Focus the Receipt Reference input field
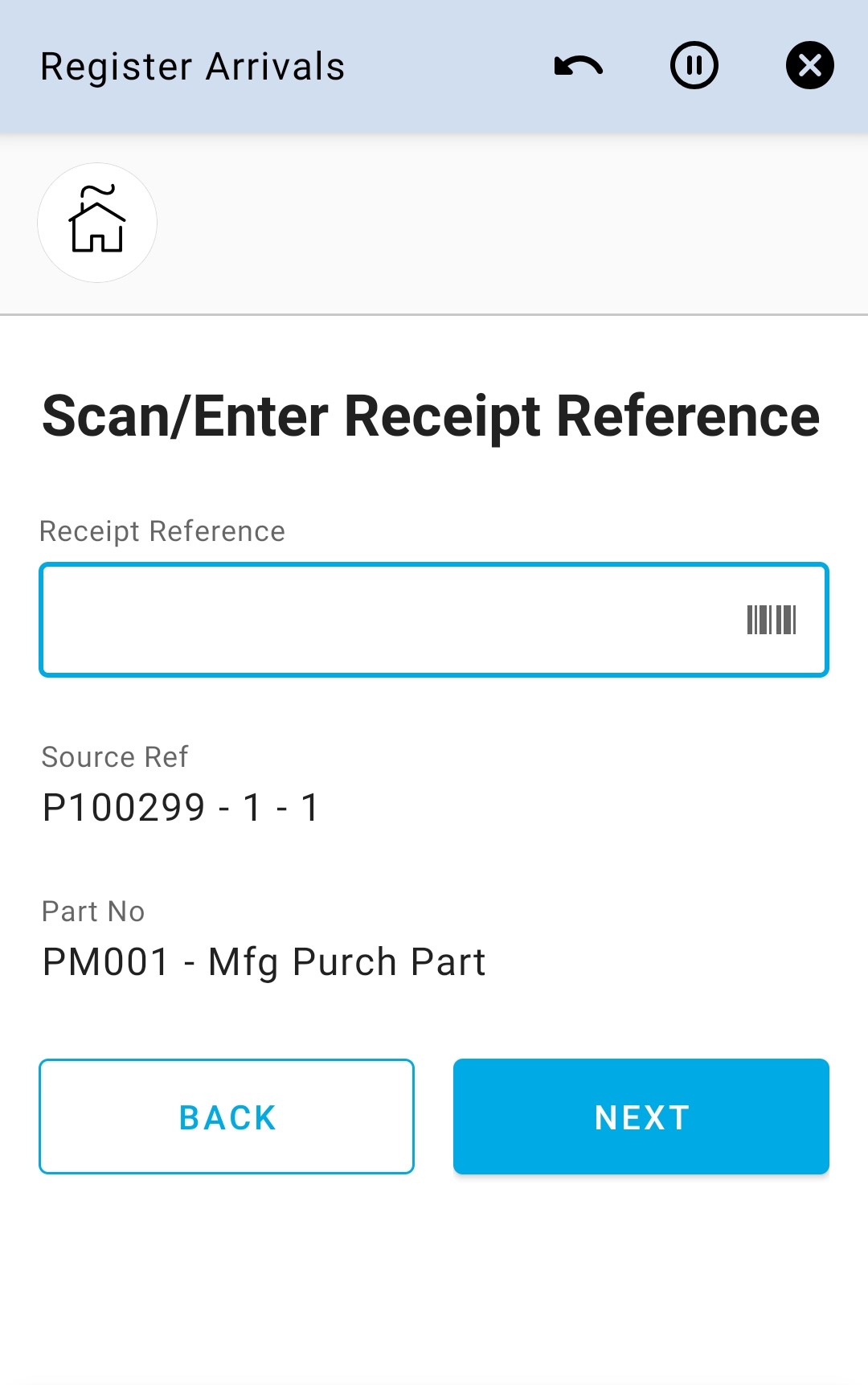 click(386, 620)
